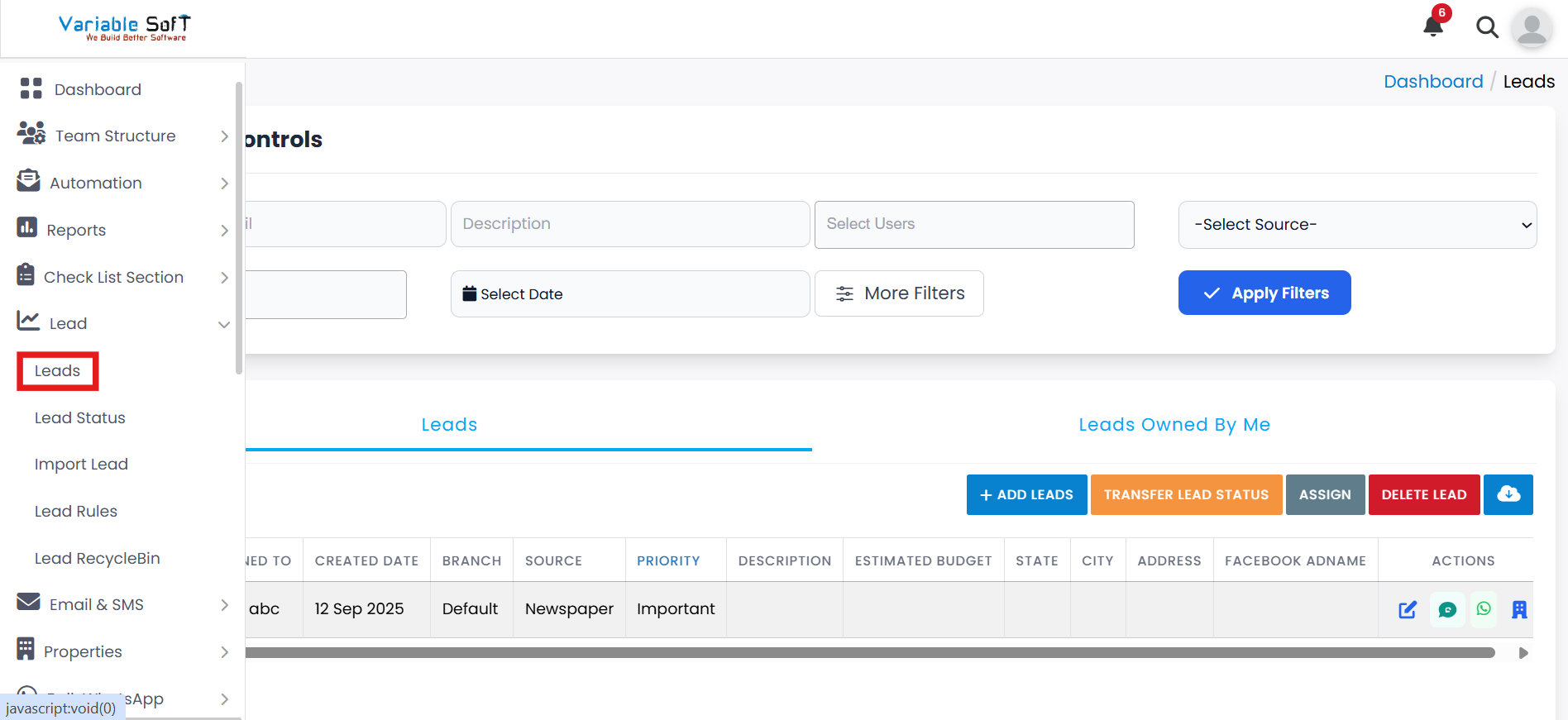1568x720 pixels.
Task: Click the Reports chart icon
Action: point(26,226)
